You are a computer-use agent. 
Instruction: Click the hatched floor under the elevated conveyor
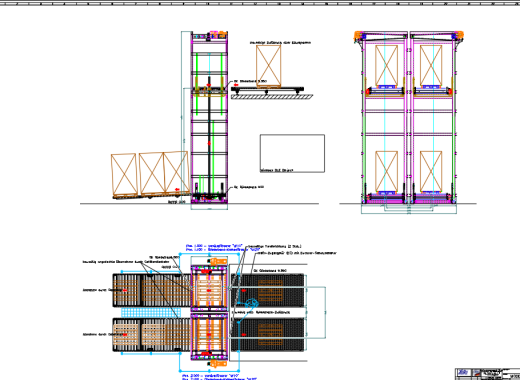pos(272,96)
